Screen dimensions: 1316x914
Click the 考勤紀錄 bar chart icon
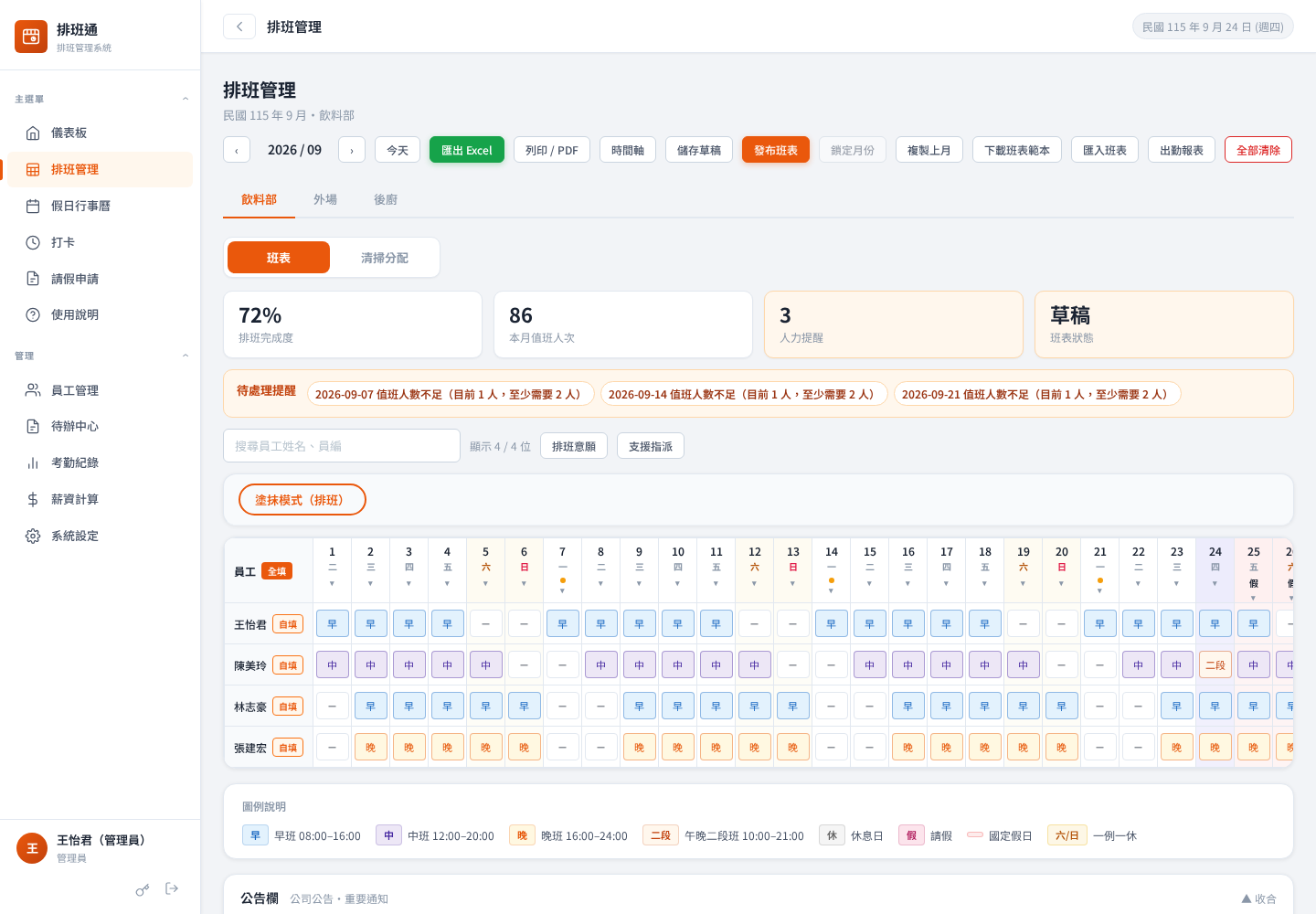(33, 463)
